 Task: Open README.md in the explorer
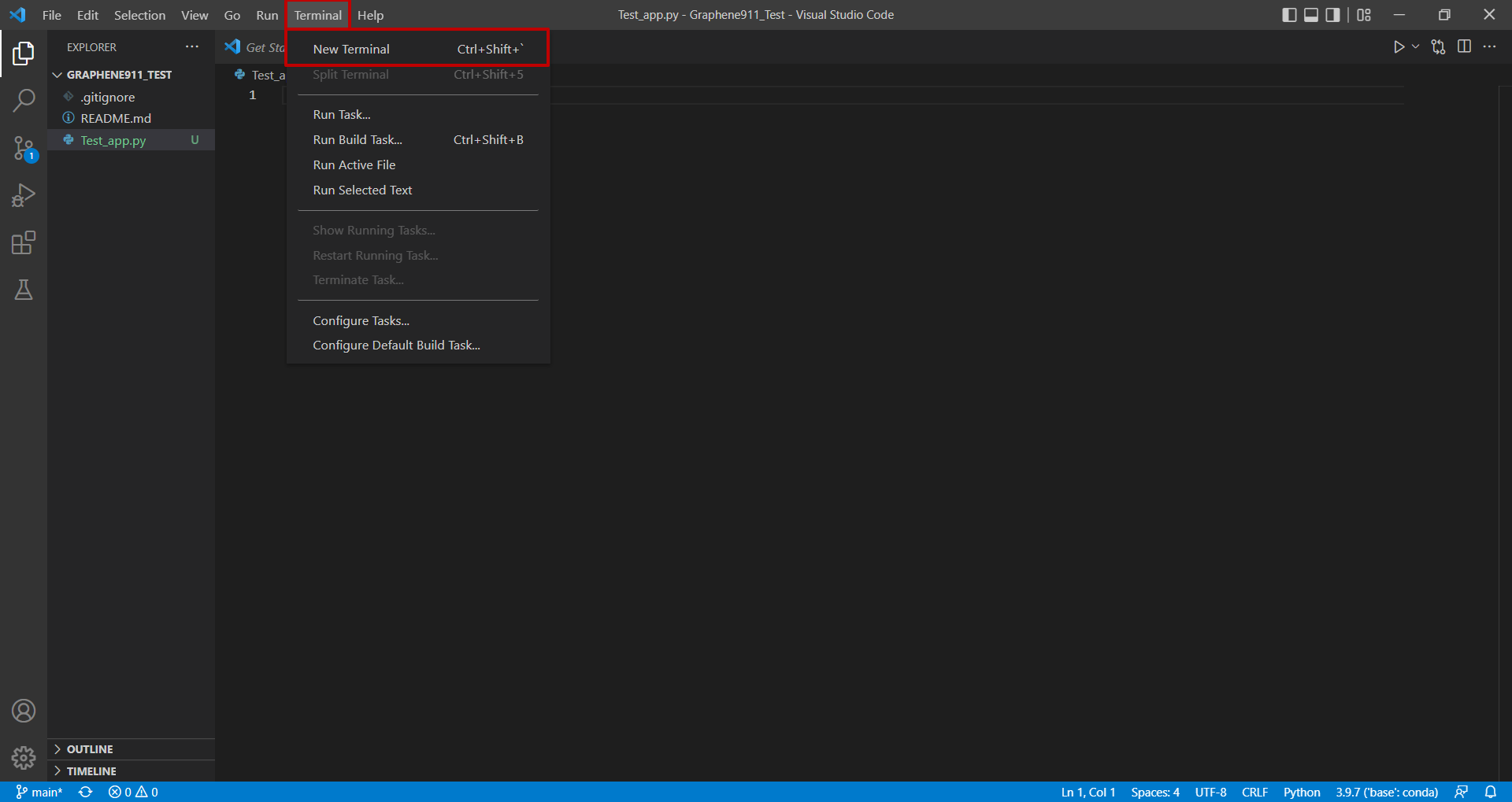point(131,118)
